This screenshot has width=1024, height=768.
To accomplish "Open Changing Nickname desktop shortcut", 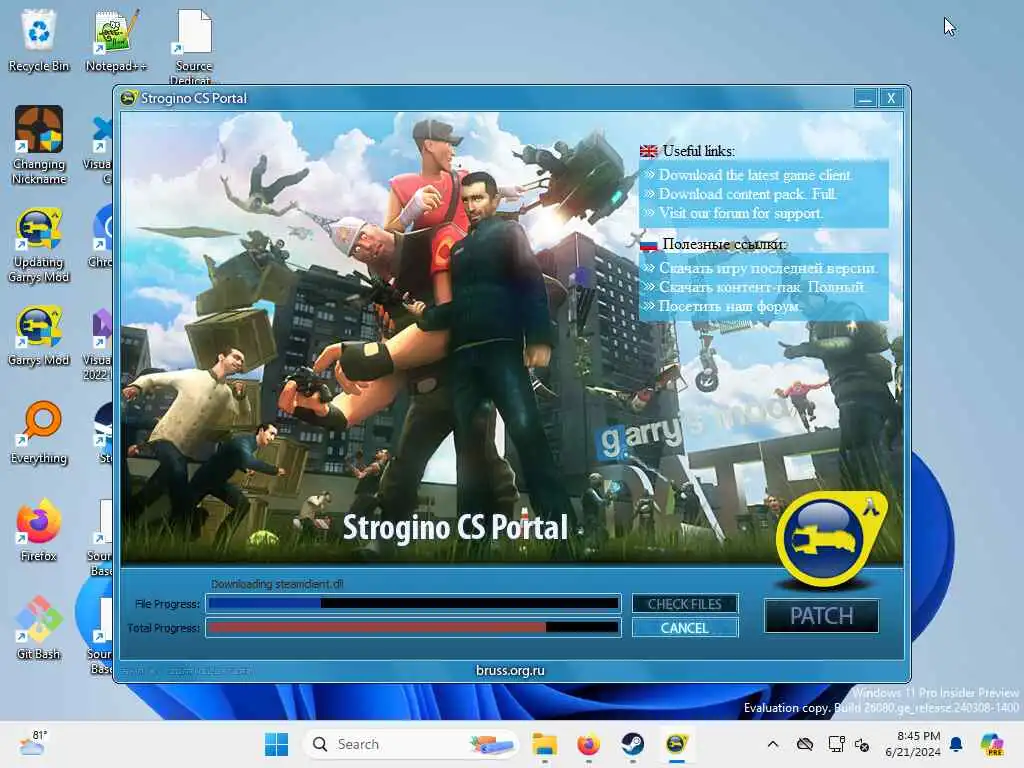I will pos(39,145).
